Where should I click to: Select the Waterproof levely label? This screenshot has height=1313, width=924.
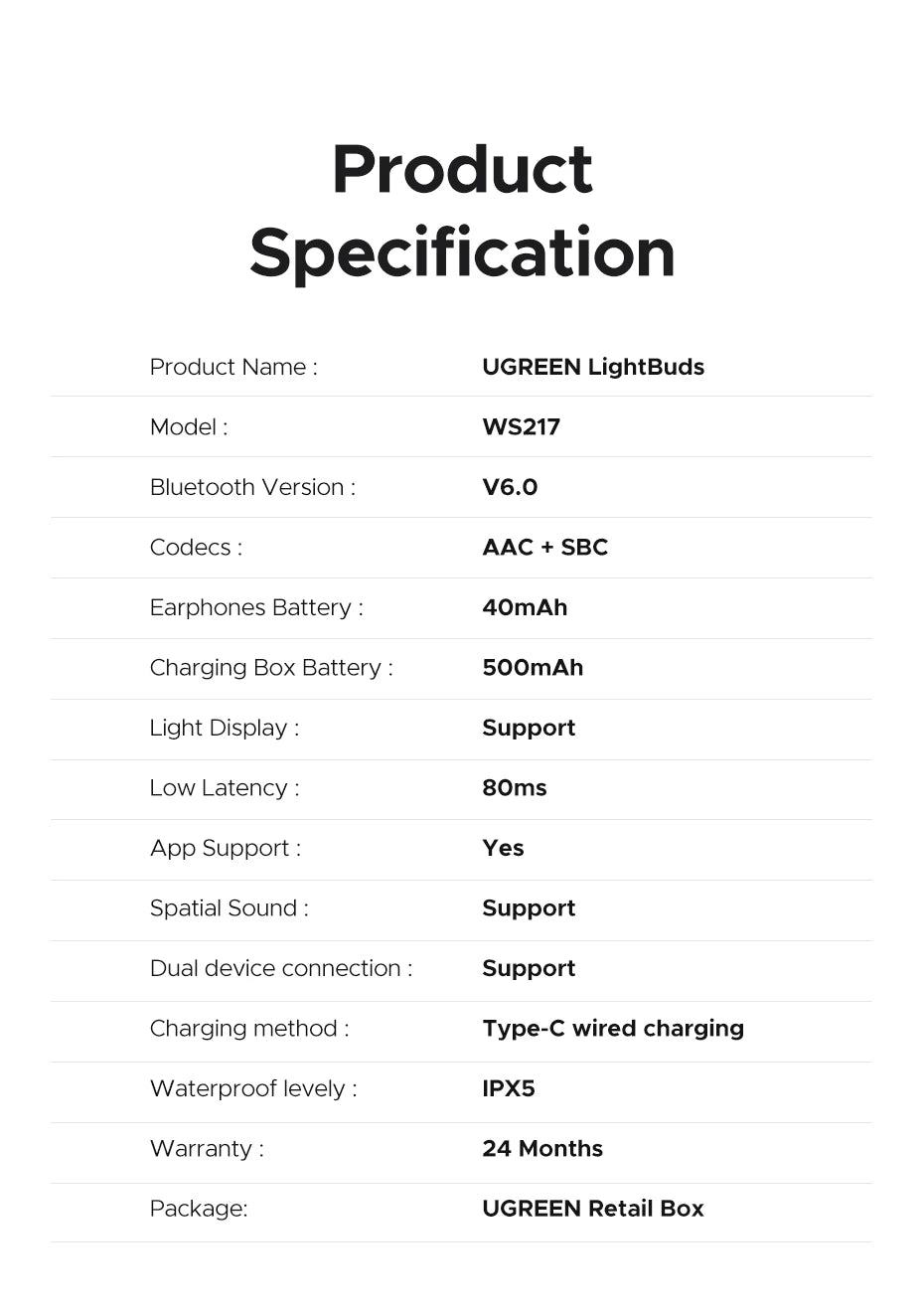click(252, 1088)
